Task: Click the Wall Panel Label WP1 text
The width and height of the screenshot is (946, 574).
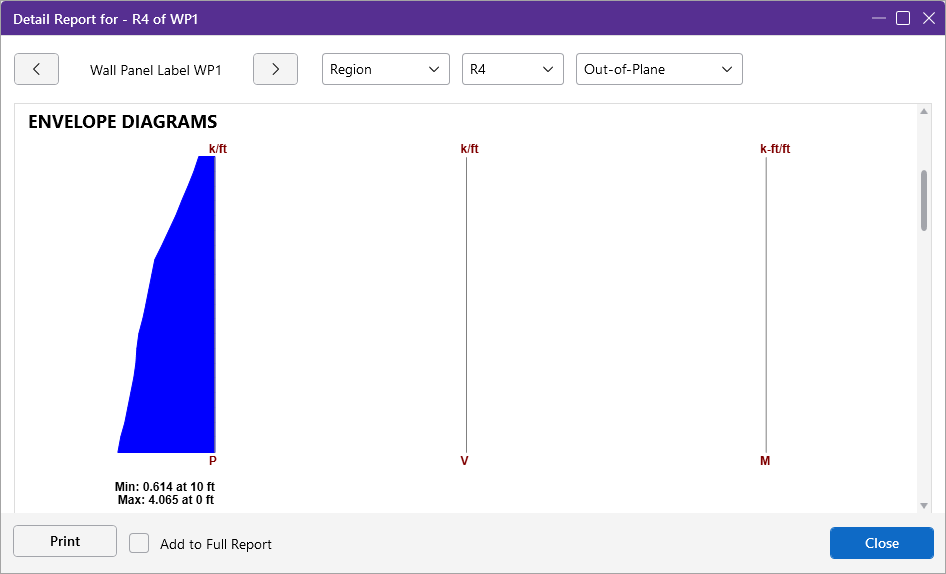Action: (x=155, y=70)
